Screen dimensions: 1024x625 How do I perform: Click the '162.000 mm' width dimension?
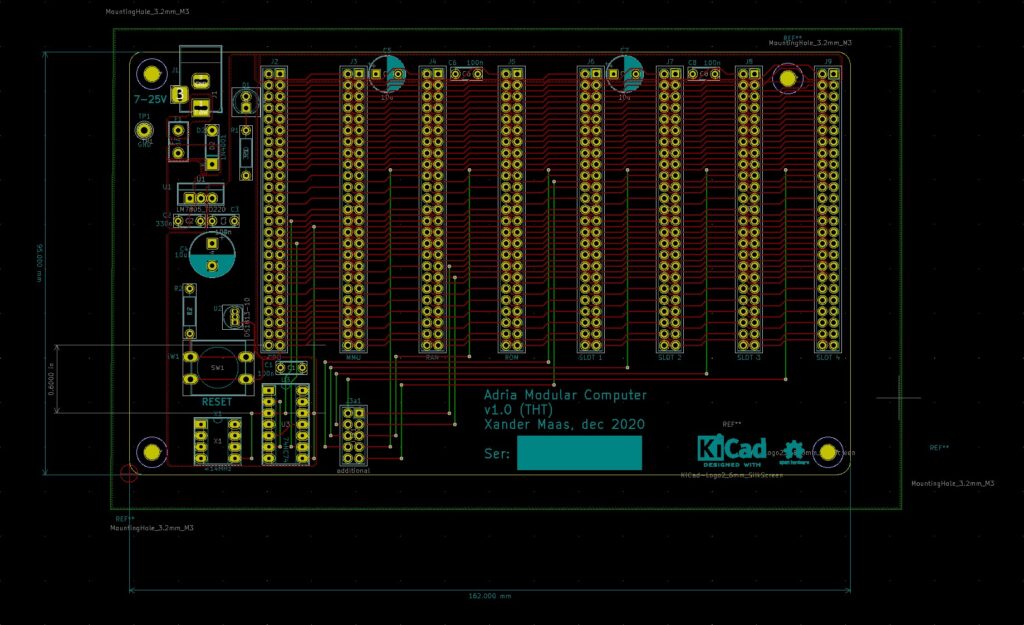point(490,596)
